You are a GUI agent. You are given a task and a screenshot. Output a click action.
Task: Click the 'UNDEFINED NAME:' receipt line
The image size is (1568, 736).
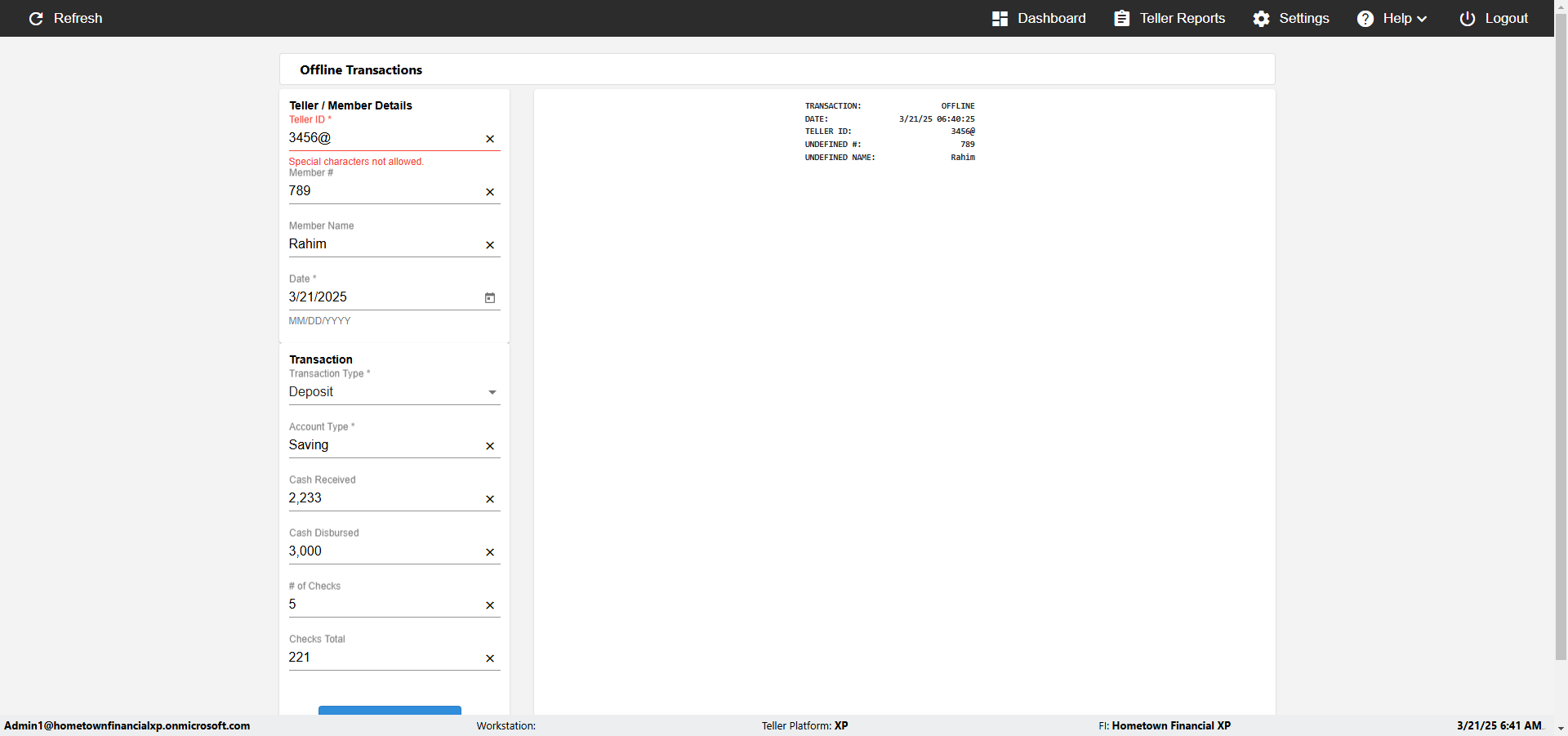(840, 158)
